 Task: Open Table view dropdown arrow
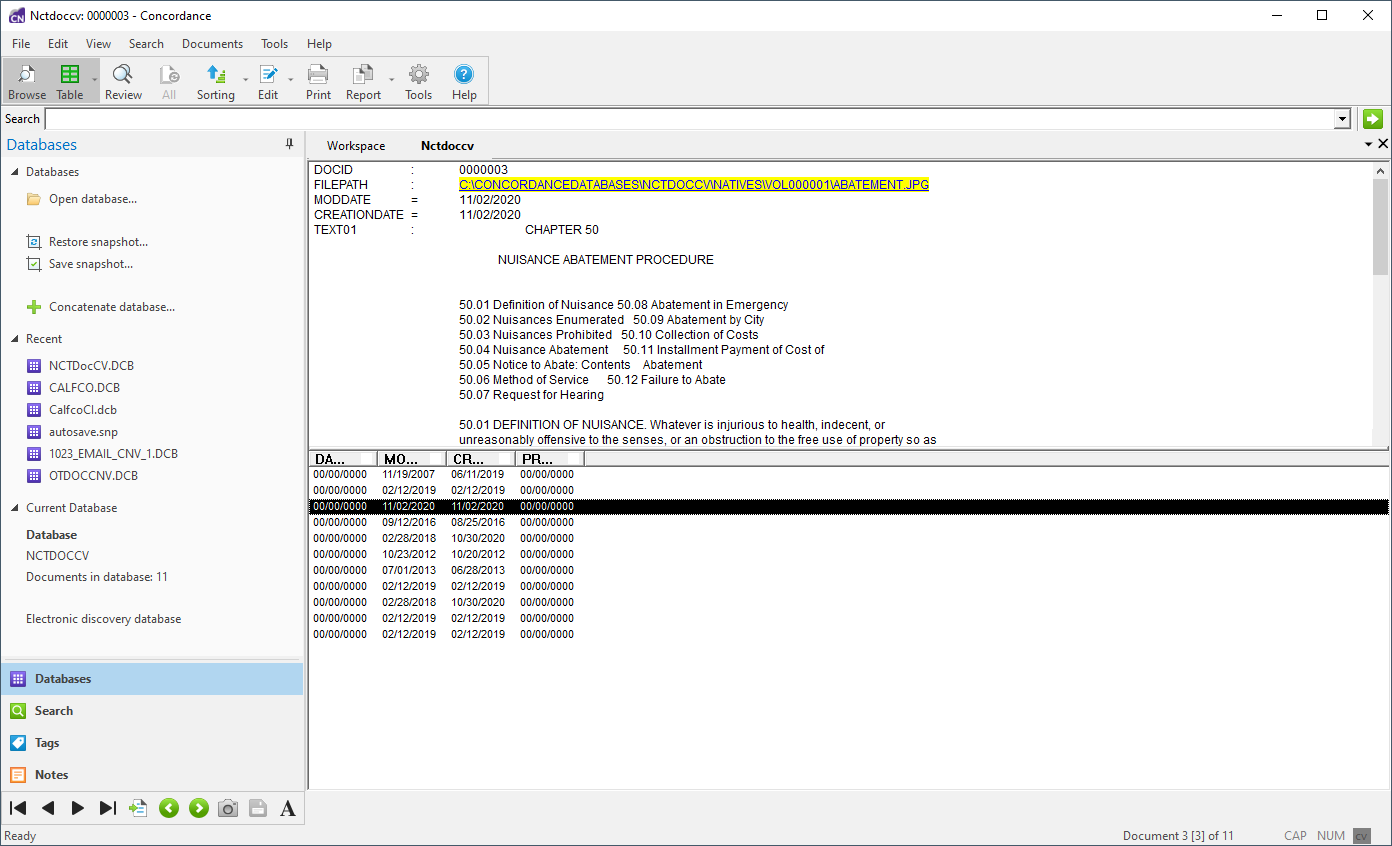click(95, 81)
